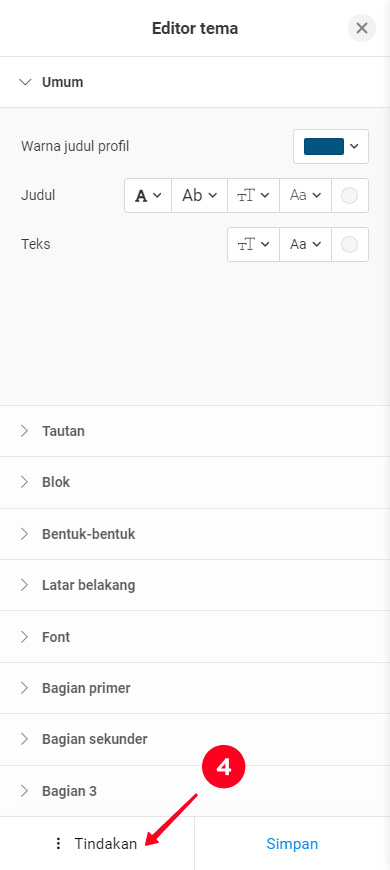The height and width of the screenshot is (870, 390).
Task: Click the Simpan button
Action: tap(292, 844)
